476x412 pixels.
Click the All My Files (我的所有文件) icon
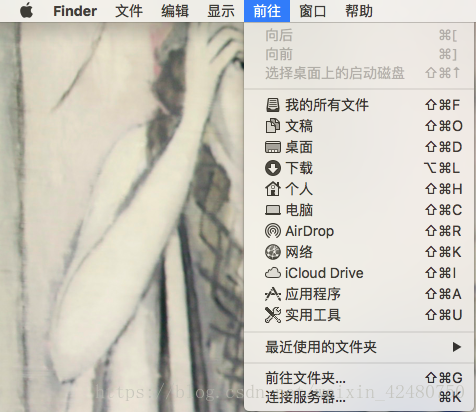[x=273, y=105]
